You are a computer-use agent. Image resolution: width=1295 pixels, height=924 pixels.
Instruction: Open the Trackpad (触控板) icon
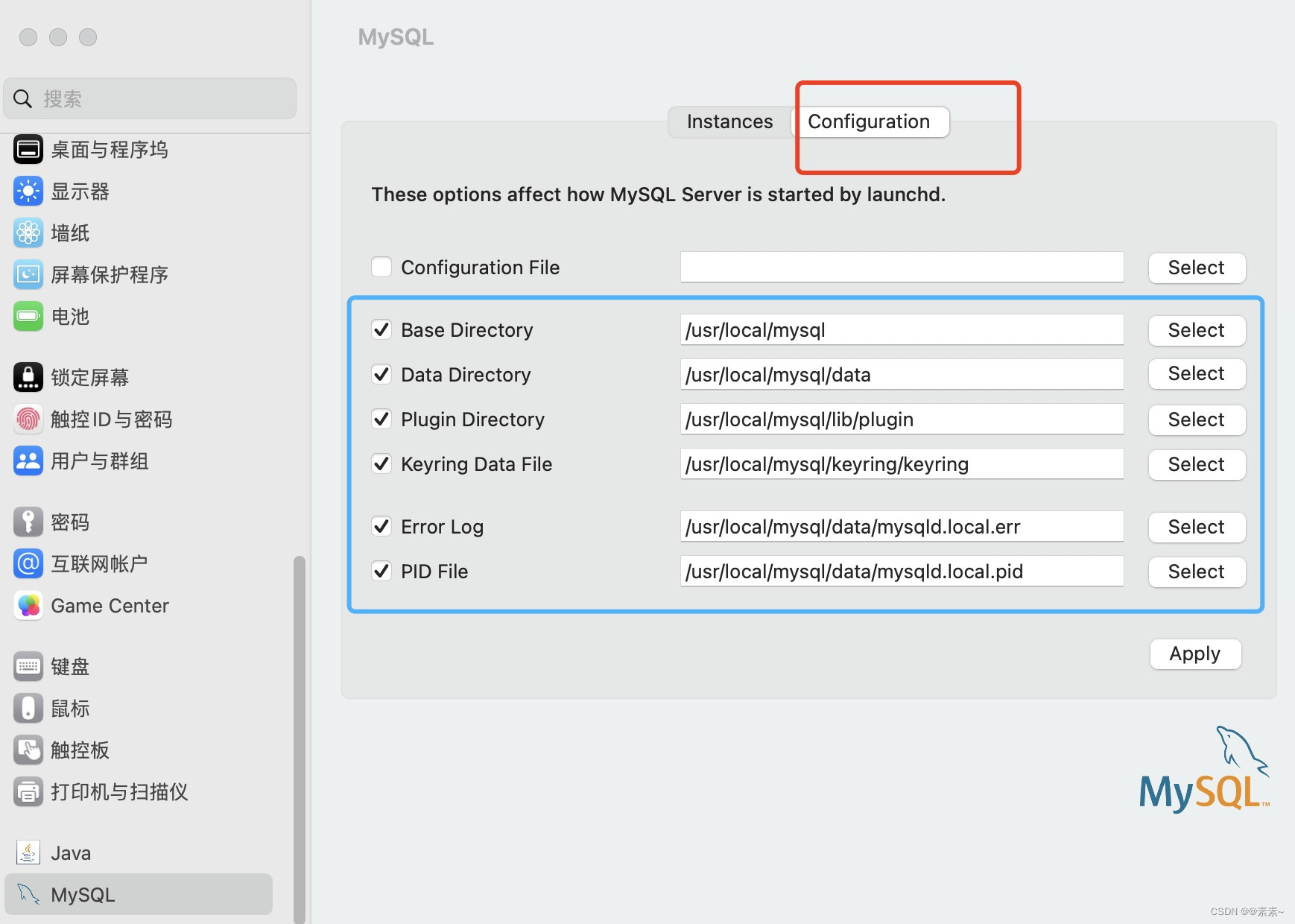click(x=28, y=750)
